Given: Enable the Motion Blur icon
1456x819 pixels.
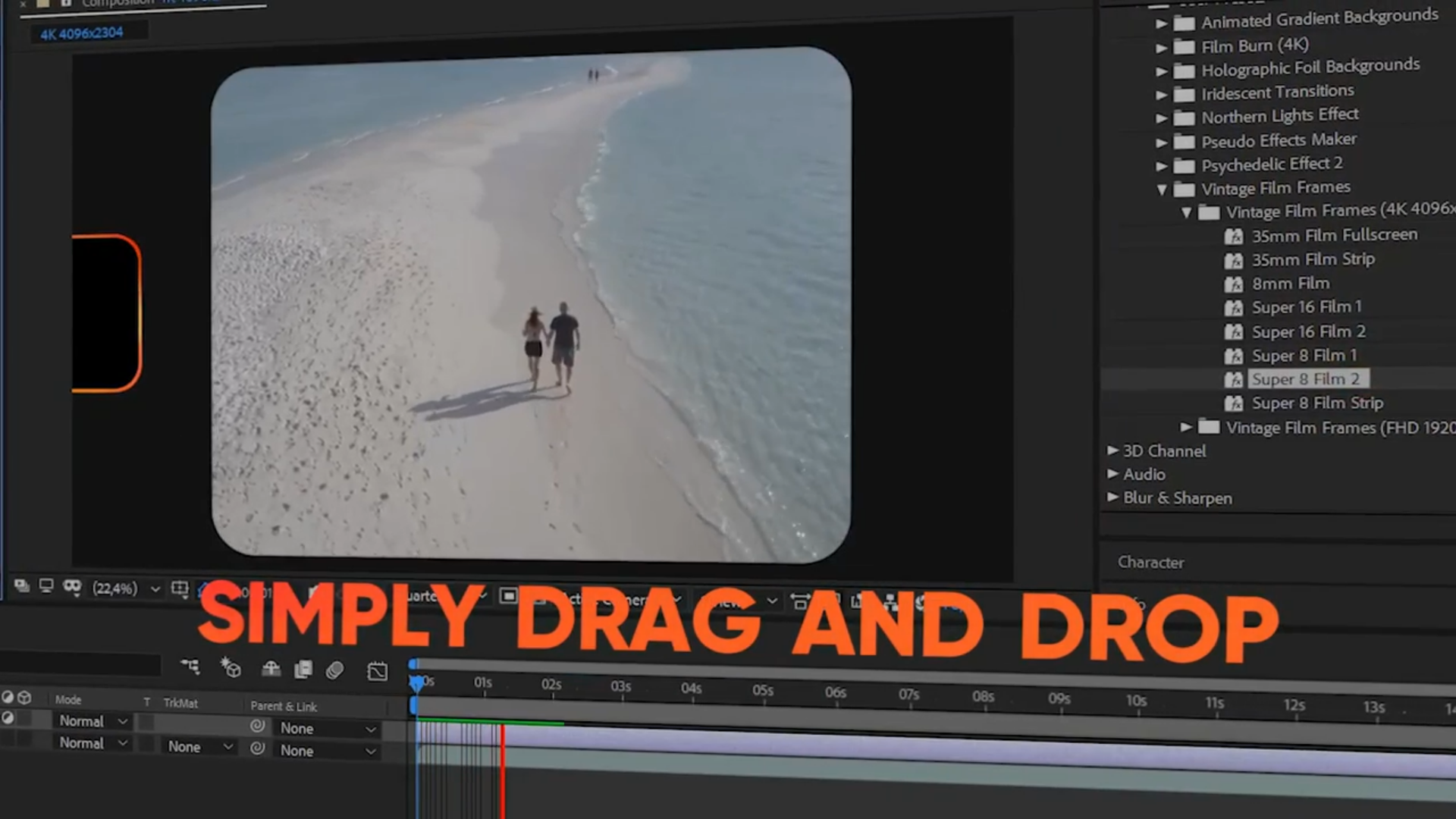Looking at the screenshot, I should (x=334, y=670).
